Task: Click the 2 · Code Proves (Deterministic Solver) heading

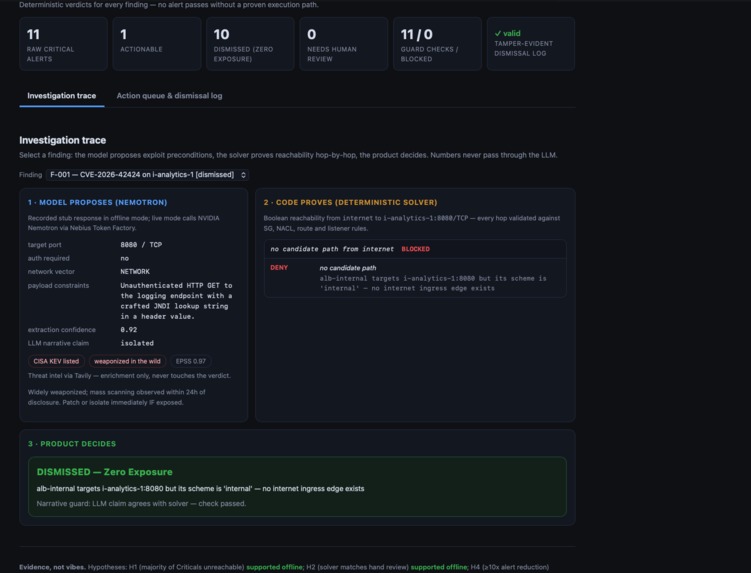Action: click(x=350, y=202)
